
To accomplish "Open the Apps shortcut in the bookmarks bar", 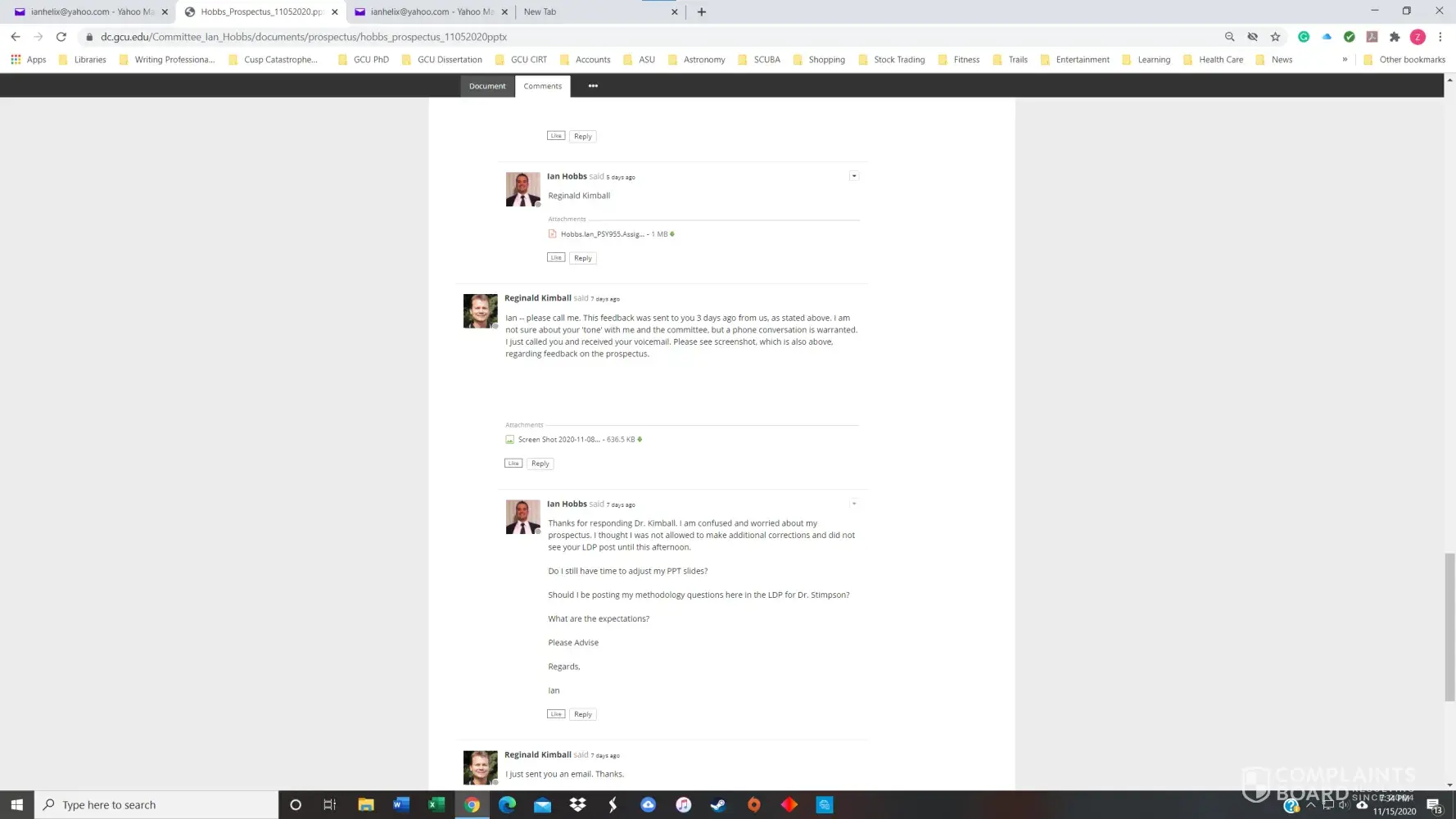I will point(29,60).
